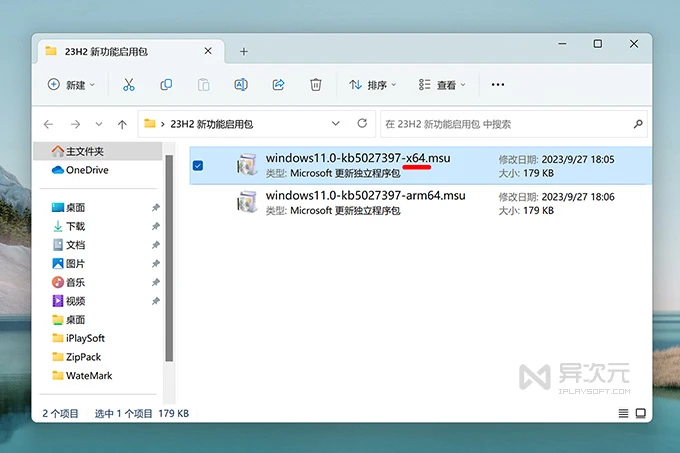Click the x64.msu file icon

coord(247,165)
